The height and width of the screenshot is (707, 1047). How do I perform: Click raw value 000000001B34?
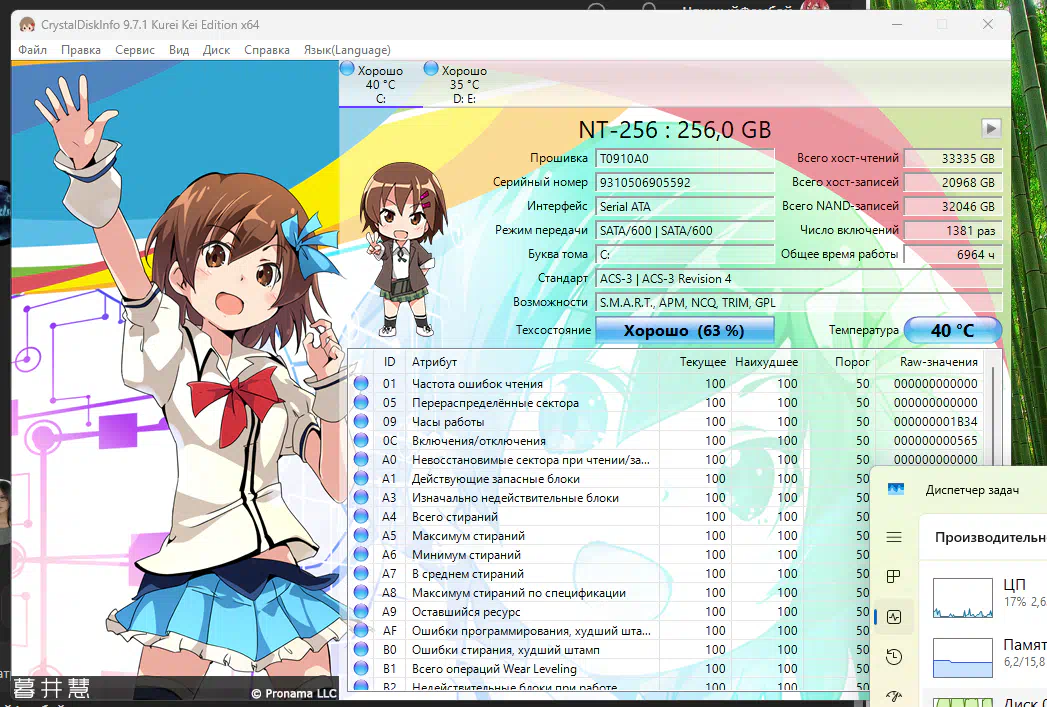(x=935, y=422)
